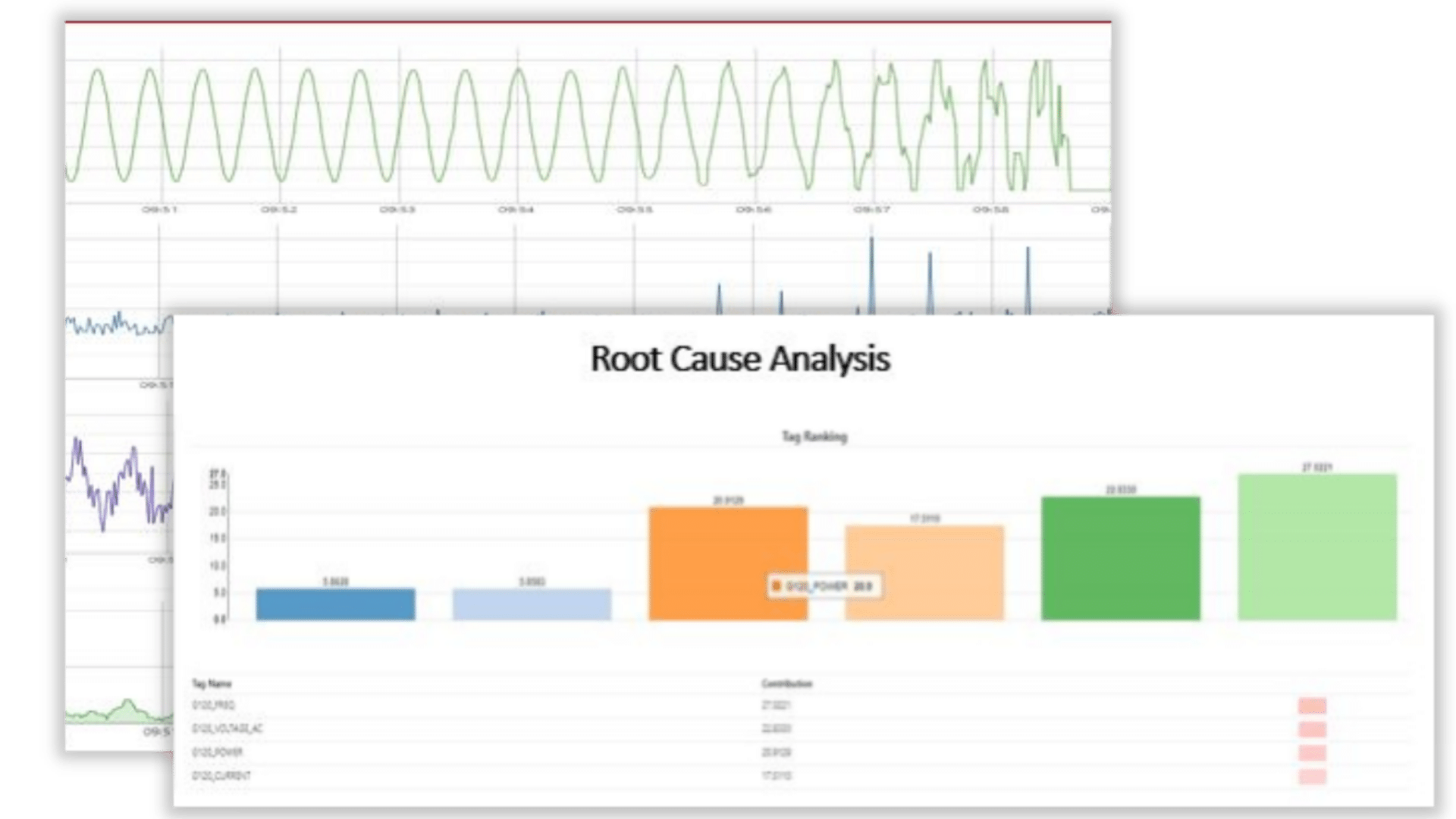
Task: Sort by the Tag Name column header
Action: [212, 682]
